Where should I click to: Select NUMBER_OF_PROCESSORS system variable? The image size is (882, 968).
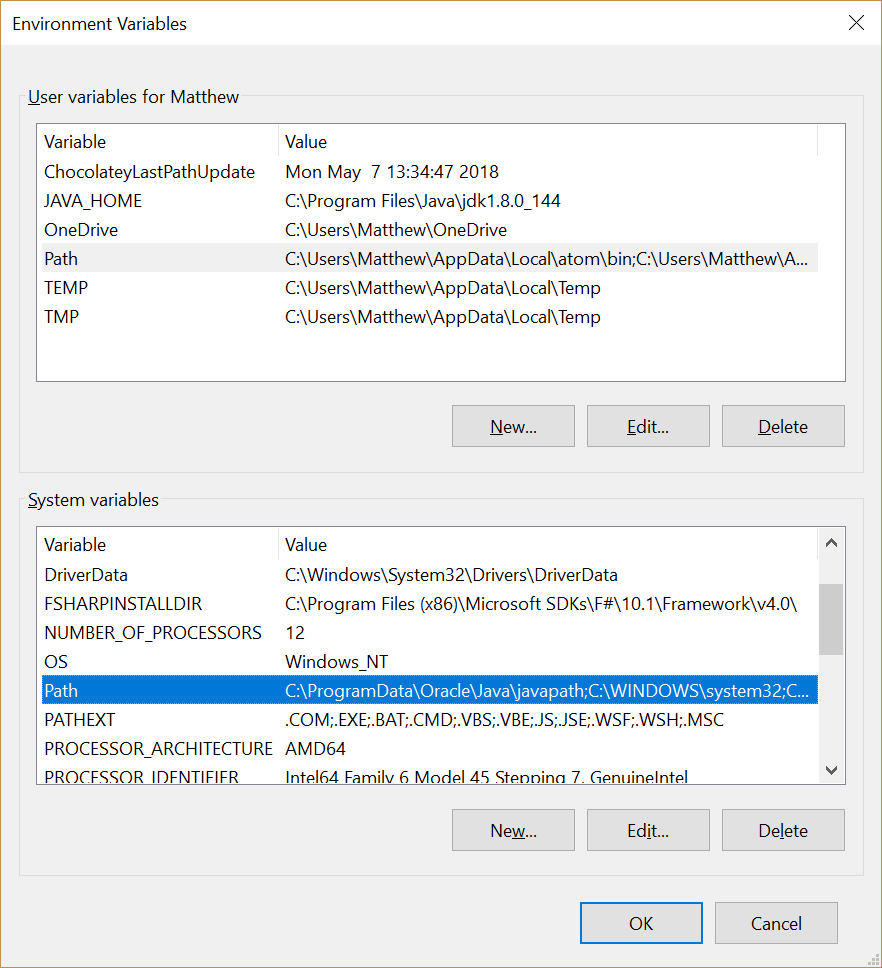pyautogui.click(x=152, y=633)
